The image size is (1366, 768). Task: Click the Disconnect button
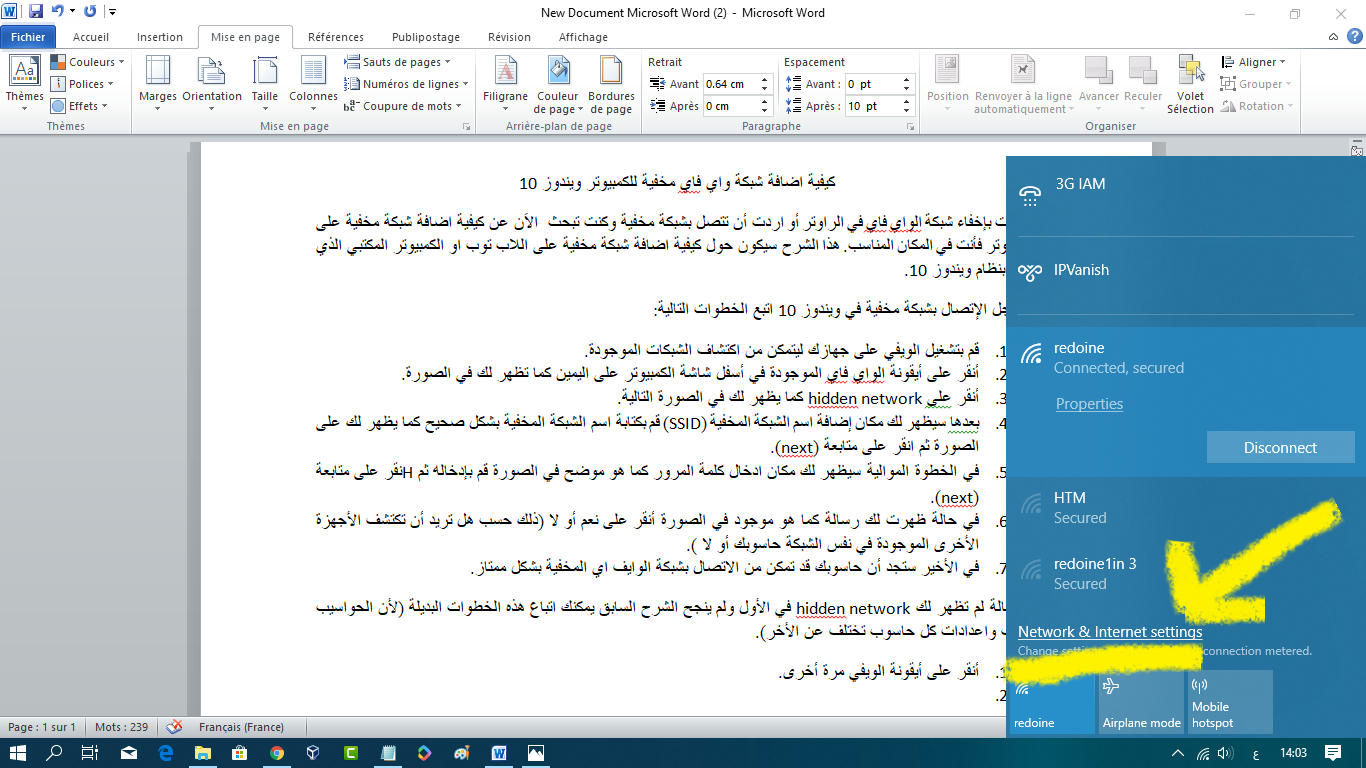[x=1280, y=448]
